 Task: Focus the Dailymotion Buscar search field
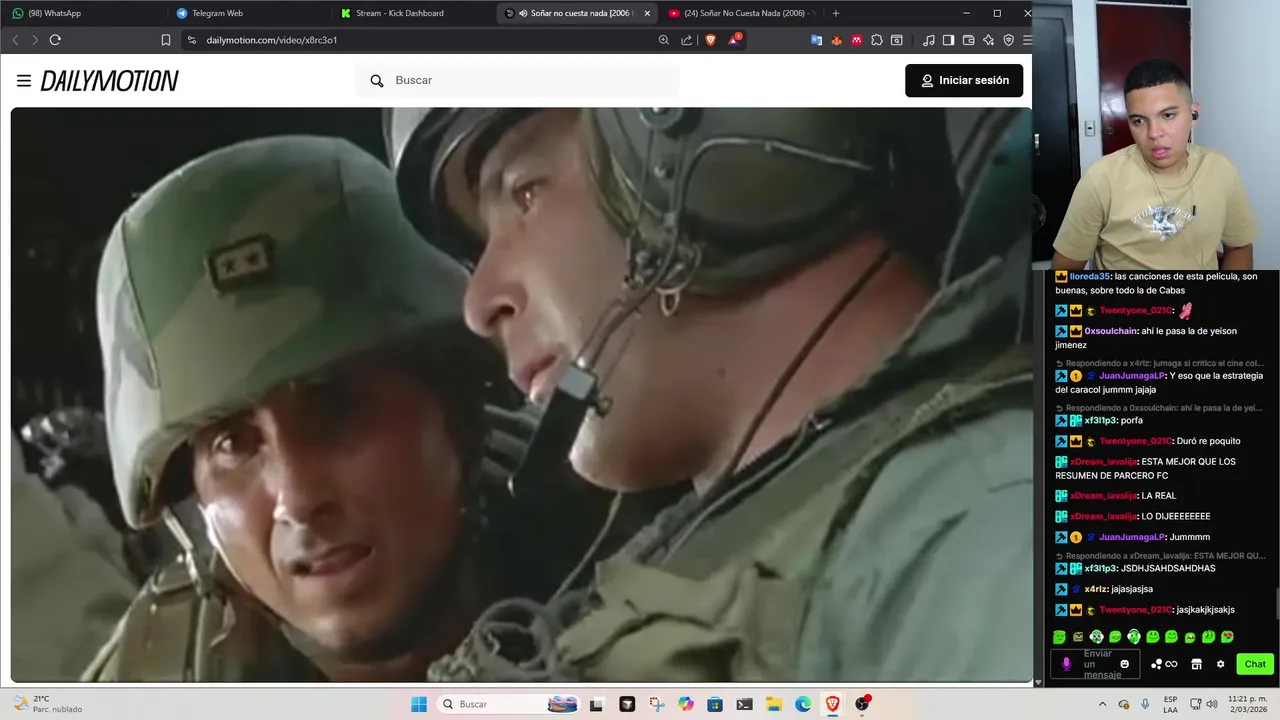click(x=518, y=80)
